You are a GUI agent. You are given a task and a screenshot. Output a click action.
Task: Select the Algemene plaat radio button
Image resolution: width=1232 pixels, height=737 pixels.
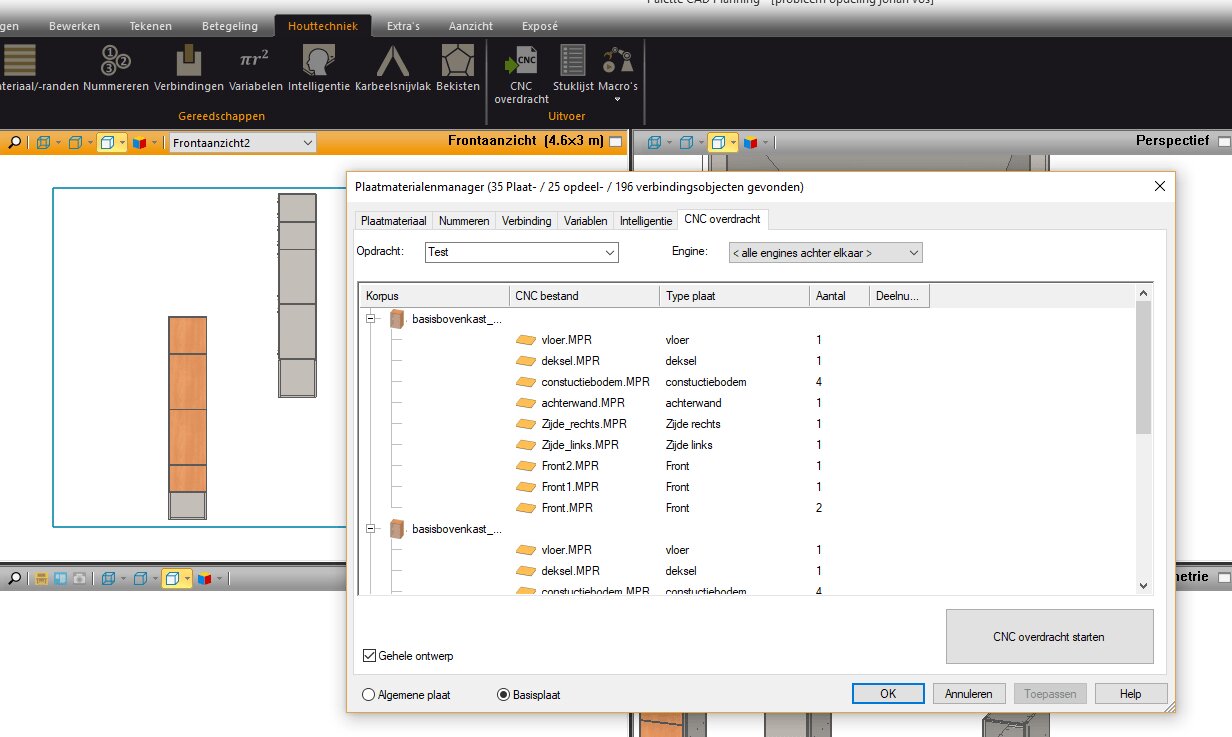[369, 694]
